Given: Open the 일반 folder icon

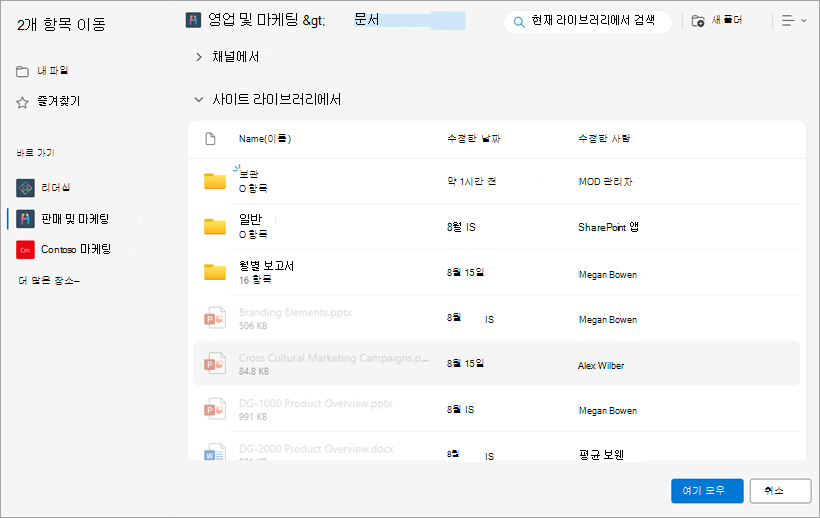Looking at the screenshot, I should 214,227.
